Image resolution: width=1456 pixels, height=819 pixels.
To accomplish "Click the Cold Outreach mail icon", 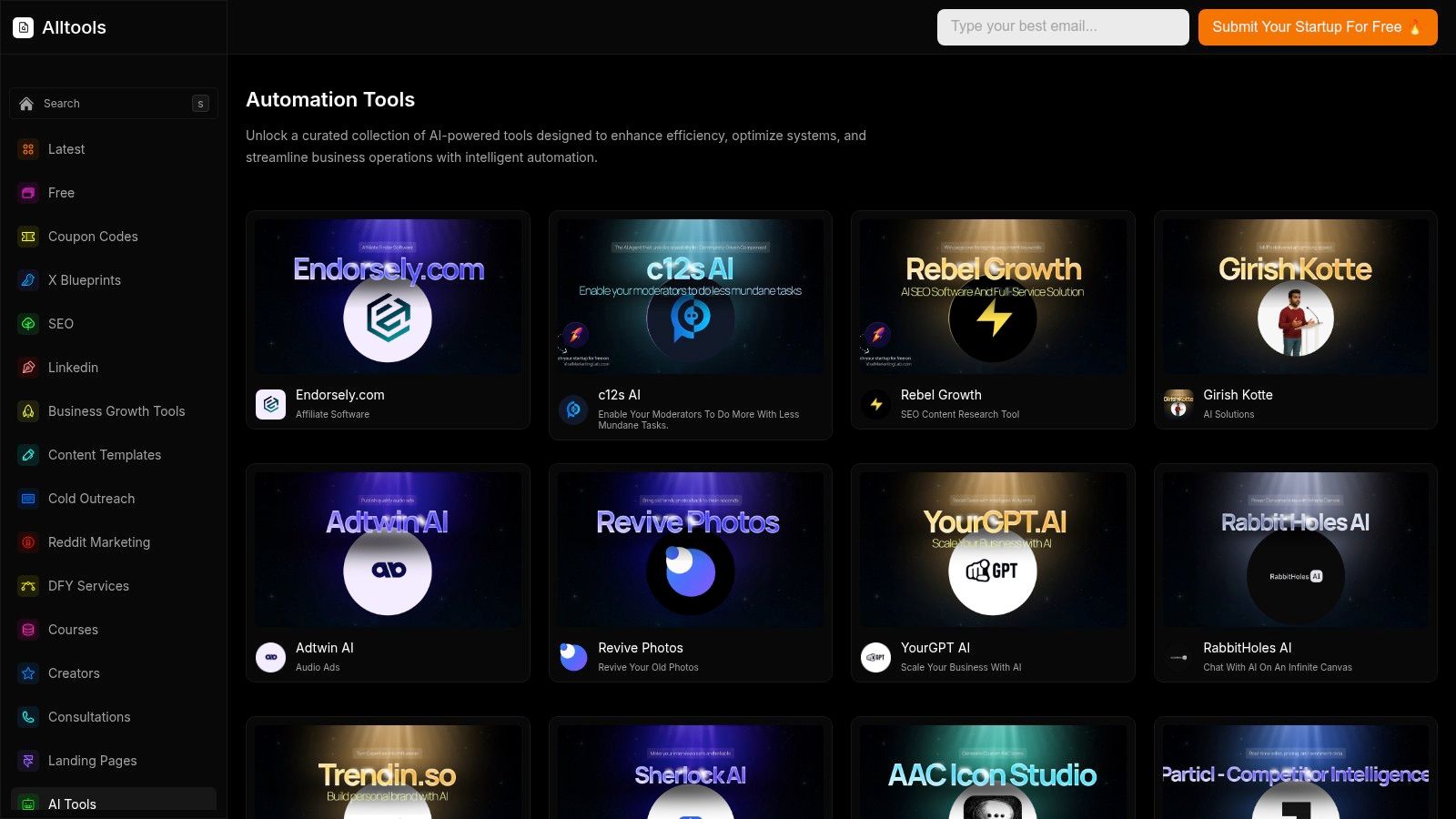I will 28,499.
